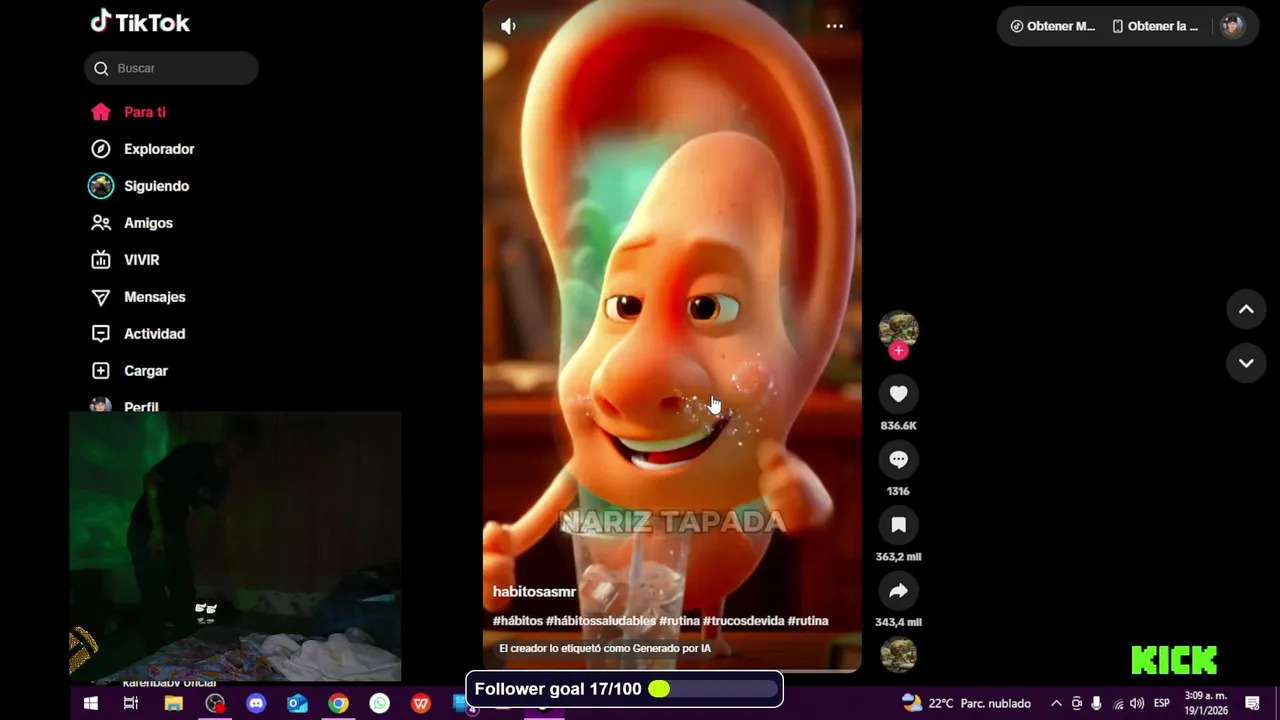
Task: Open the #trucosdevida hashtag
Action: click(743, 621)
